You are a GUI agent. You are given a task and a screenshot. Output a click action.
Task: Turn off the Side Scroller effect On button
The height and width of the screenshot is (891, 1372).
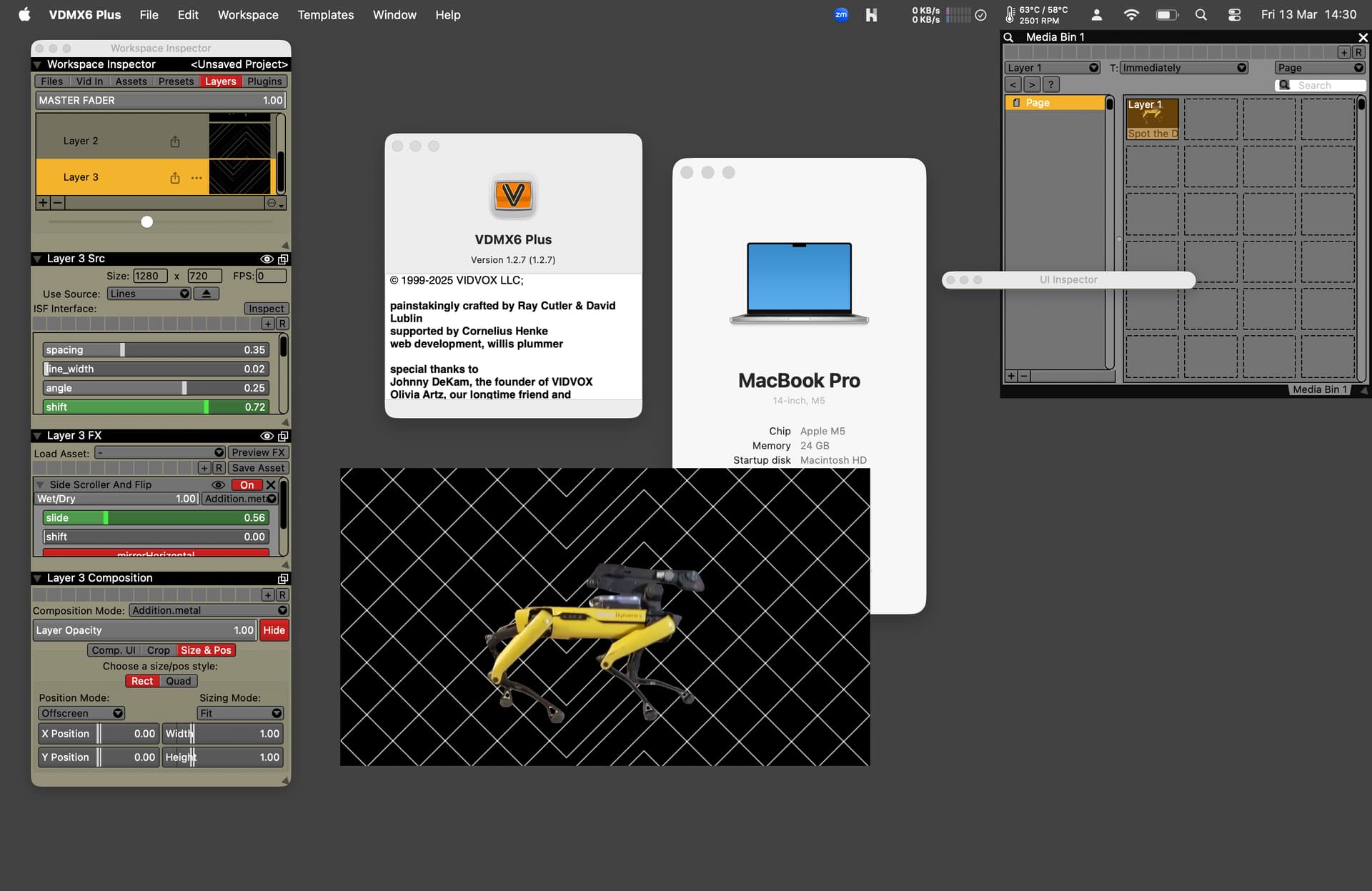(247, 485)
